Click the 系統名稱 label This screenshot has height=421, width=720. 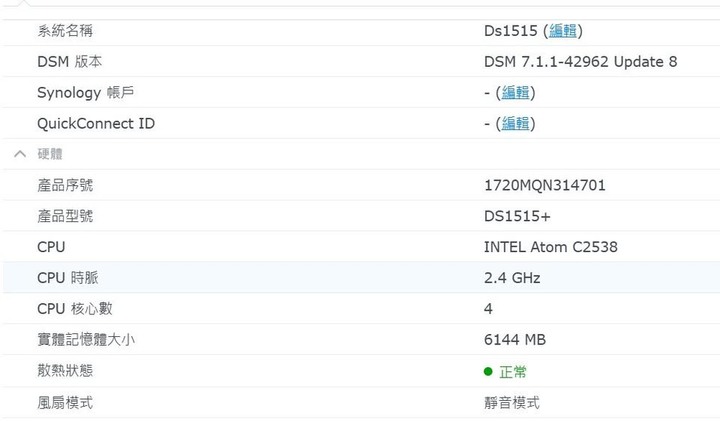tap(65, 31)
